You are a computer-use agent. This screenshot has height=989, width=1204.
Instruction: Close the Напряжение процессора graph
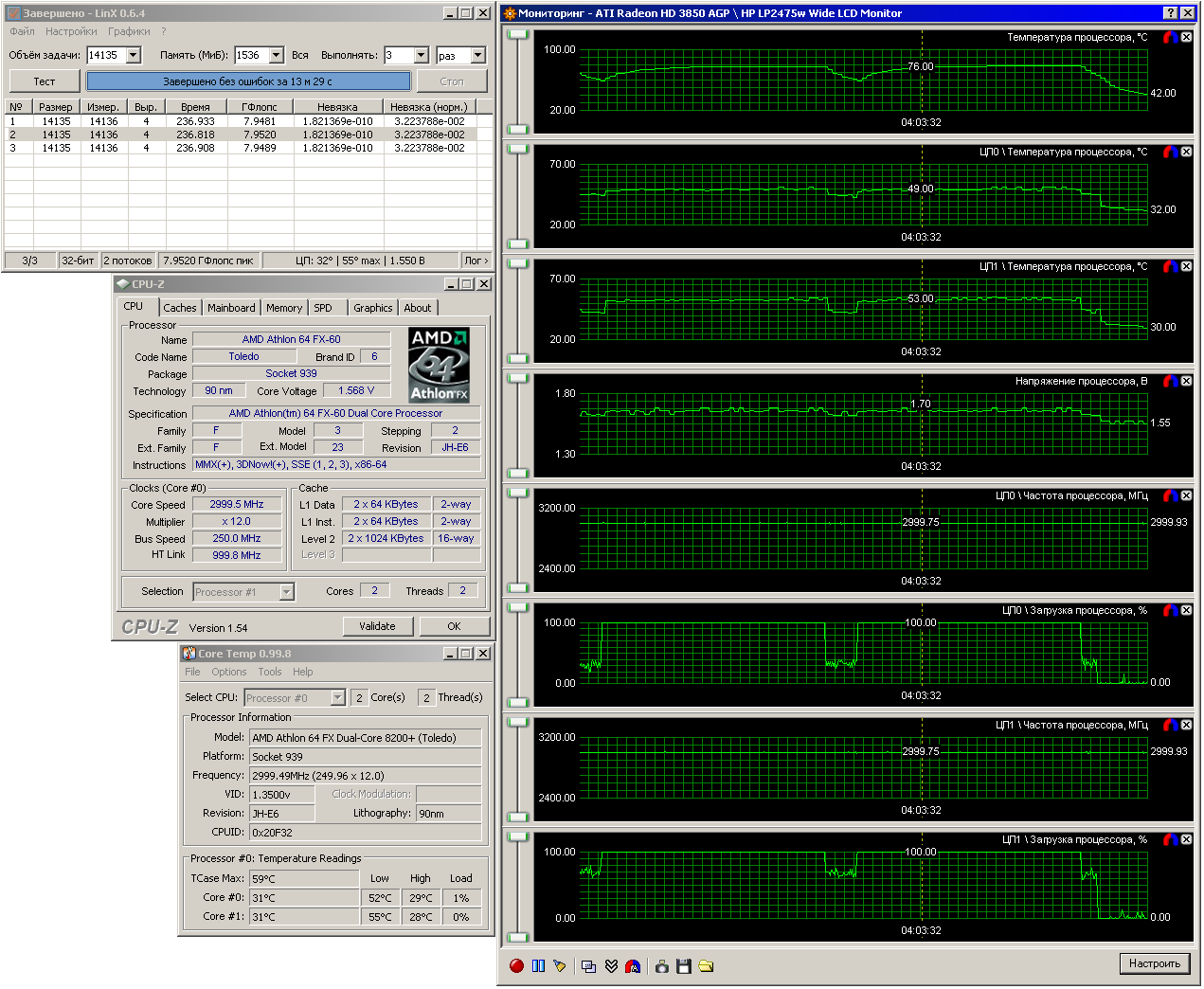pyautogui.click(x=1186, y=381)
